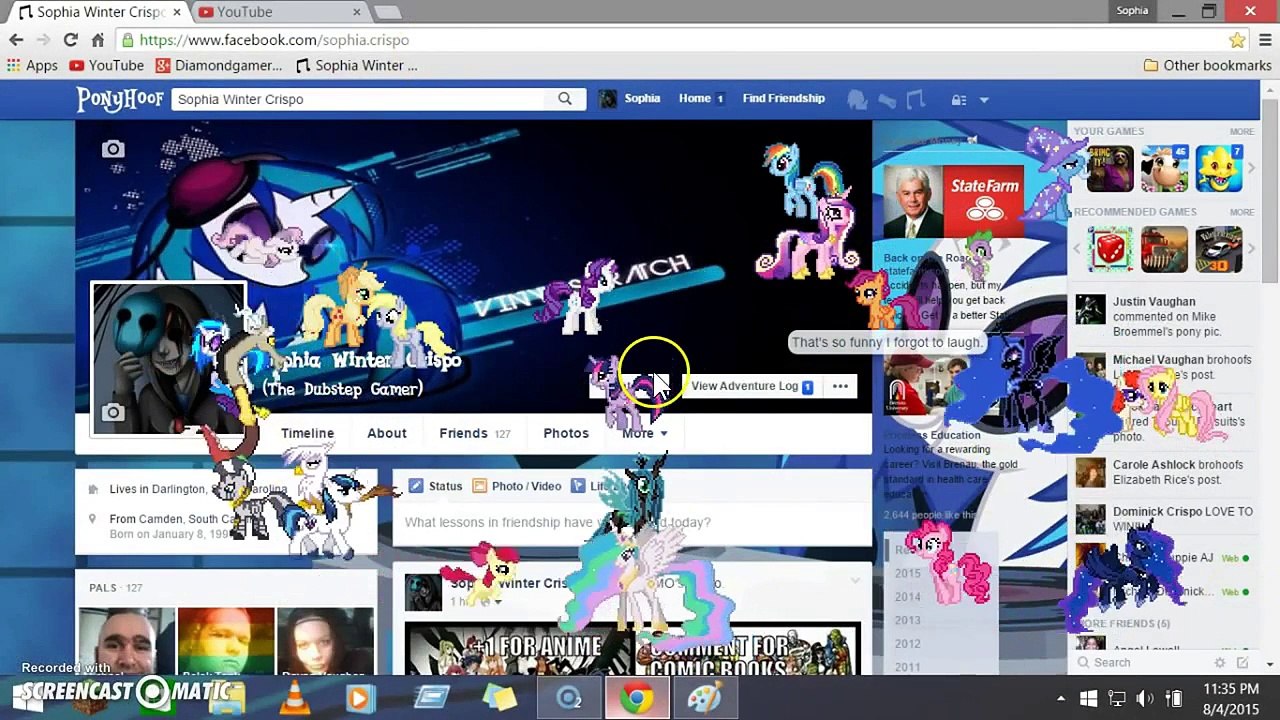Show next Your Games arrow
This screenshot has height=720, width=1280.
(x=1251, y=169)
